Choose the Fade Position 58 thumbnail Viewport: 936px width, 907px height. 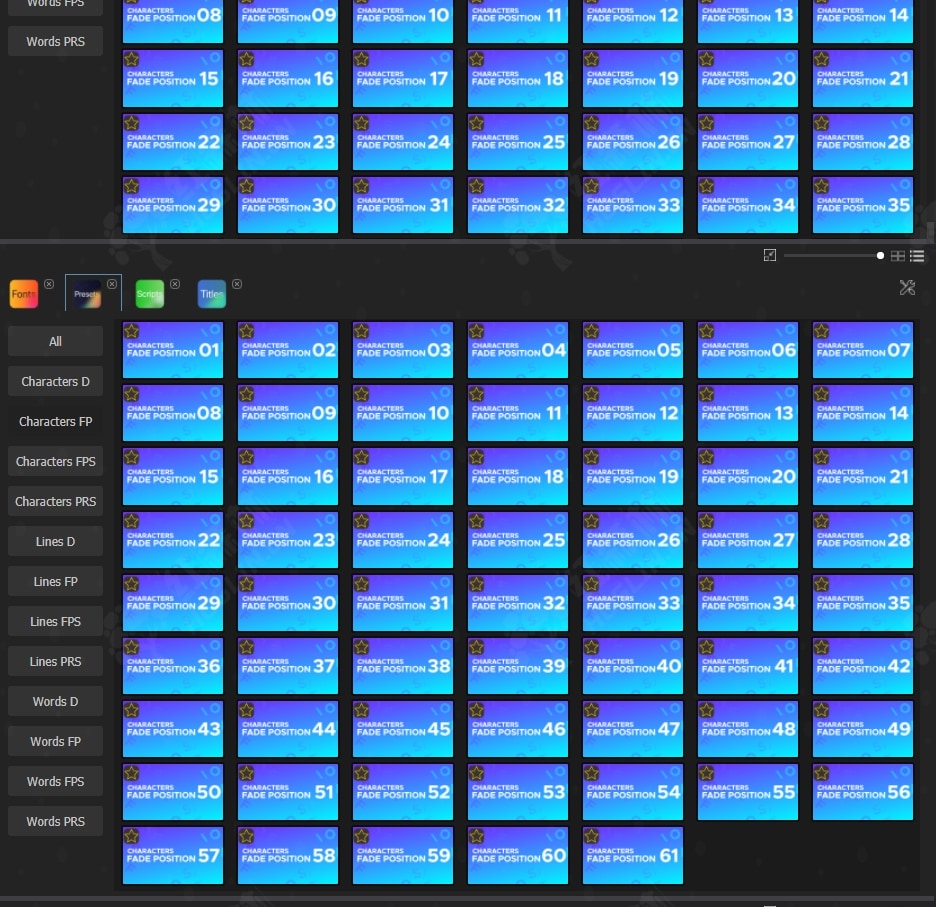[288, 855]
